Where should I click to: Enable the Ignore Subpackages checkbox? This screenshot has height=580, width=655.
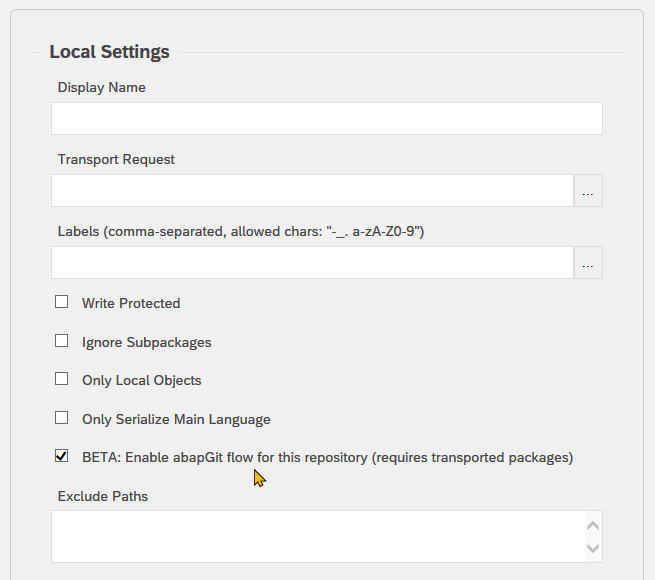(x=61, y=341)
